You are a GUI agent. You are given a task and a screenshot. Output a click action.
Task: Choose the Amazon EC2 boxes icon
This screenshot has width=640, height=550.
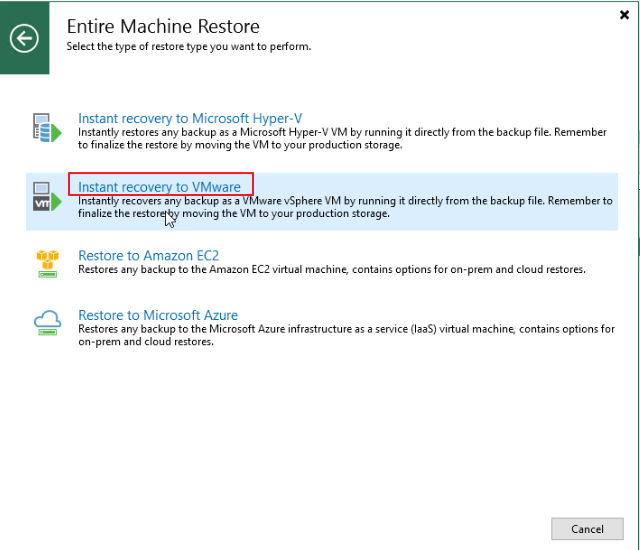[x=47, y=264]
